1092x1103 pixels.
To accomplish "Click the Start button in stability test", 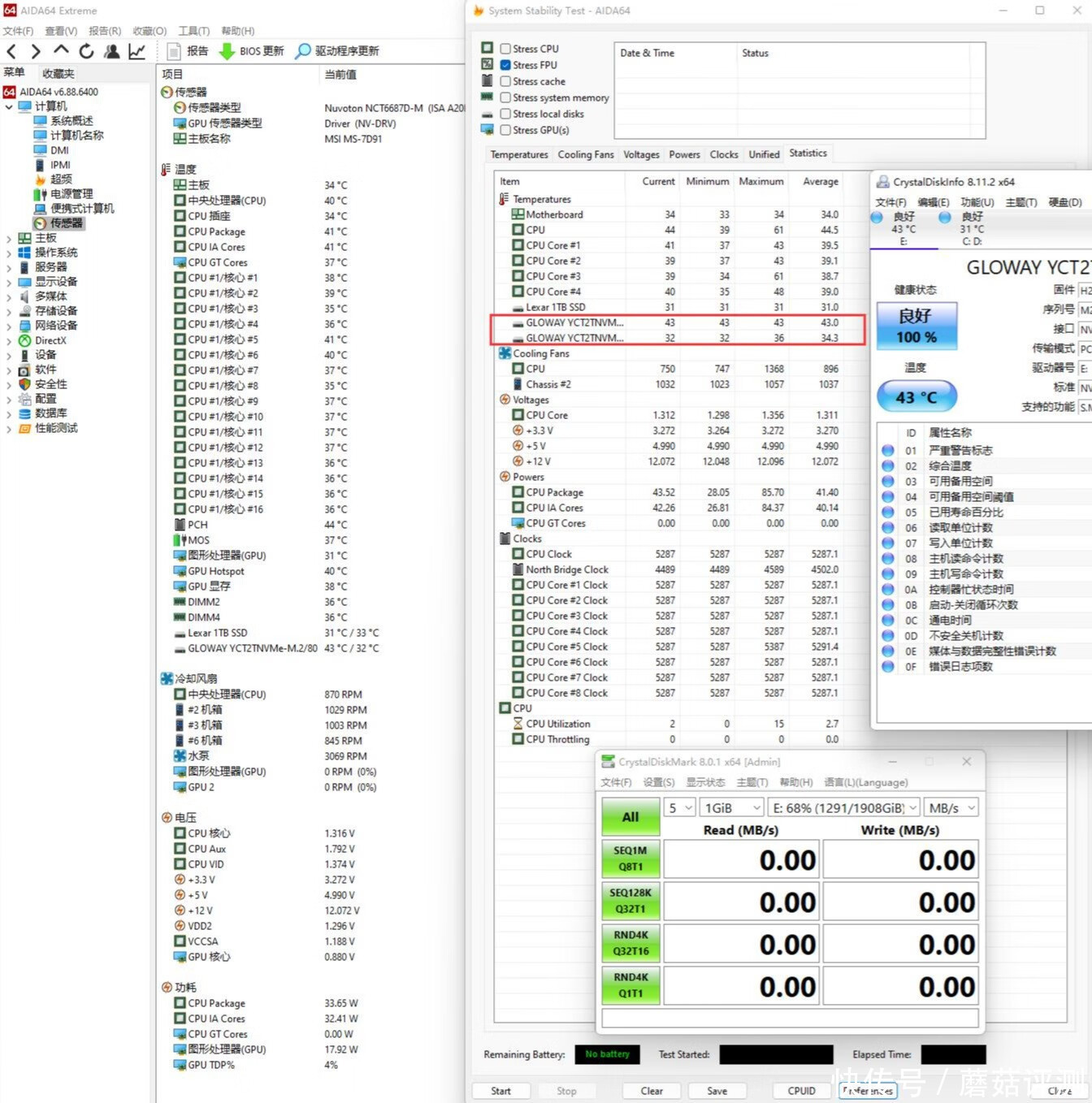I will (501, 1091).
